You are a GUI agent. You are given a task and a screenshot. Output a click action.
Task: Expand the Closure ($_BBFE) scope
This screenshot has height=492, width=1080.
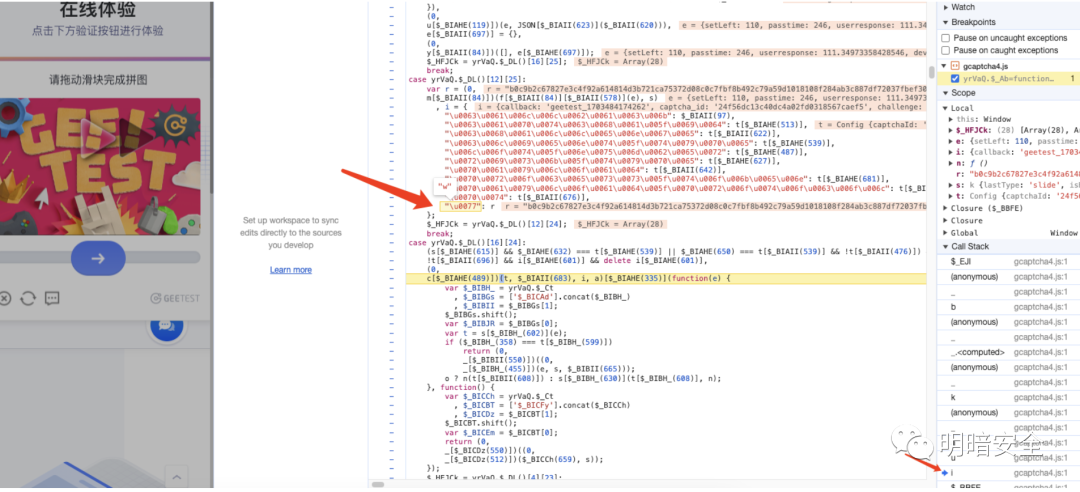pyautogui.click(x=945, y=208)
